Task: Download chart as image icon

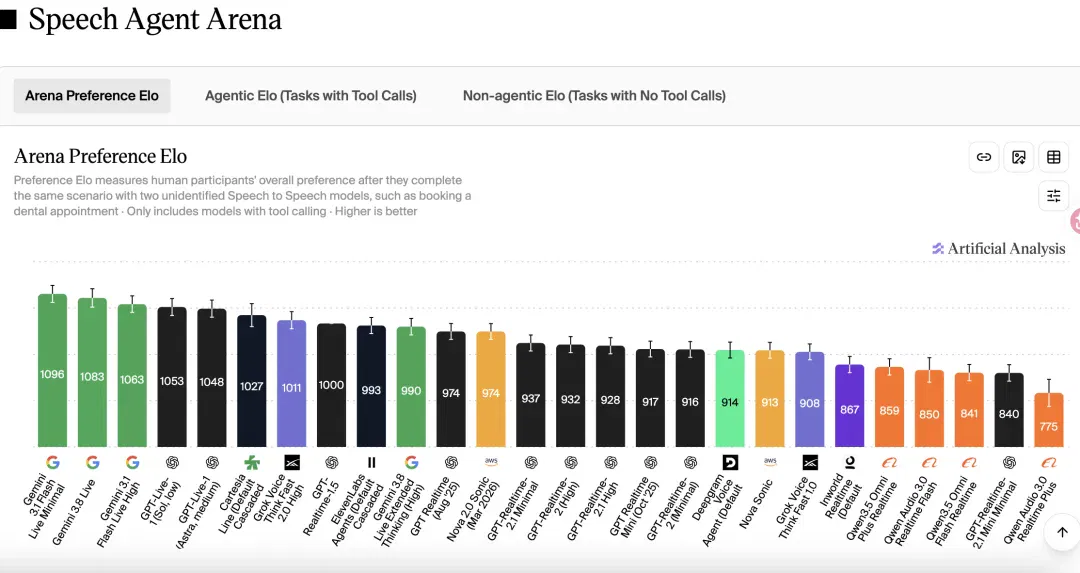Action: click(1019, 157)
